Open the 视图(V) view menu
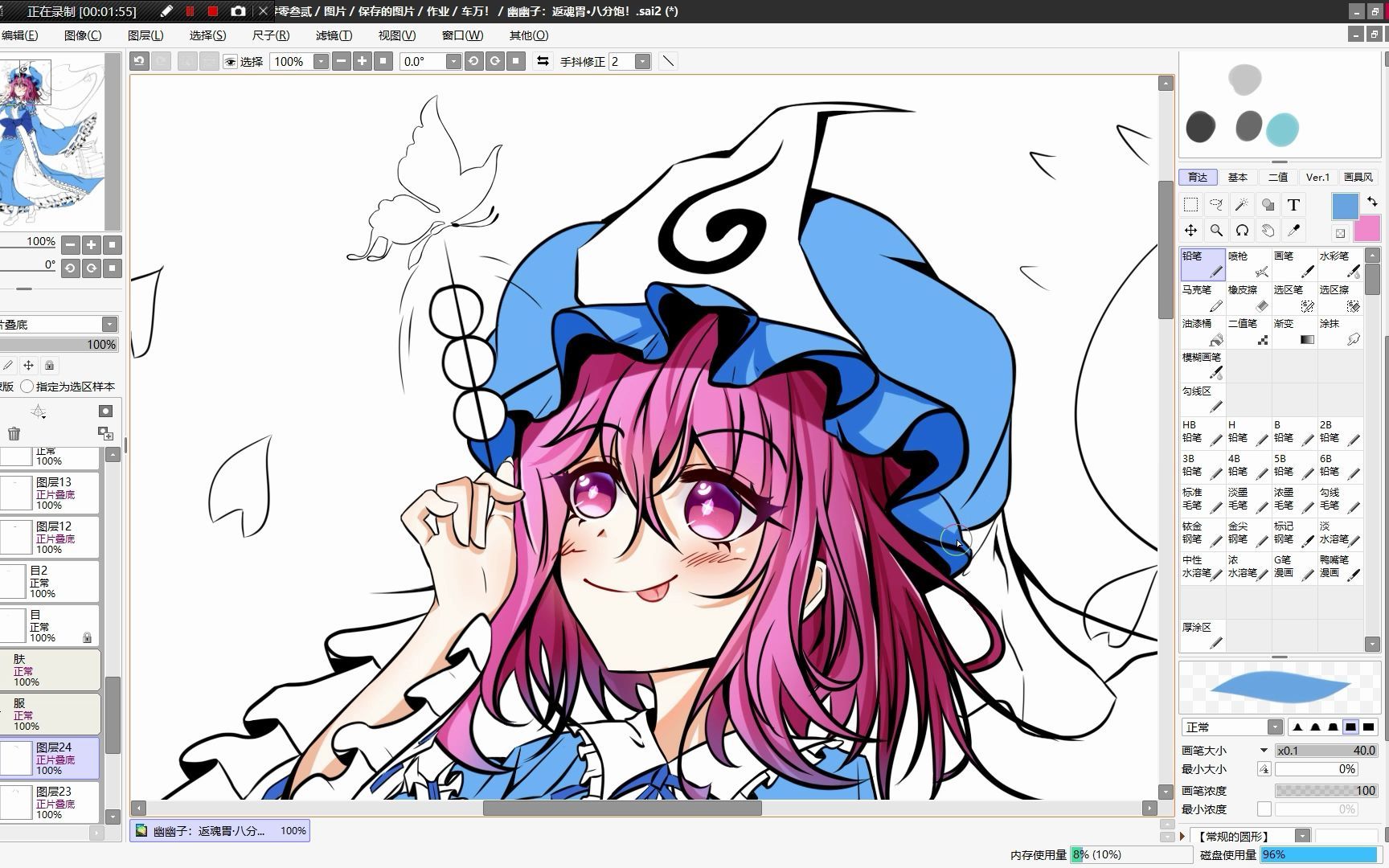Screen dimensions: 1389x868 point(397,35)
